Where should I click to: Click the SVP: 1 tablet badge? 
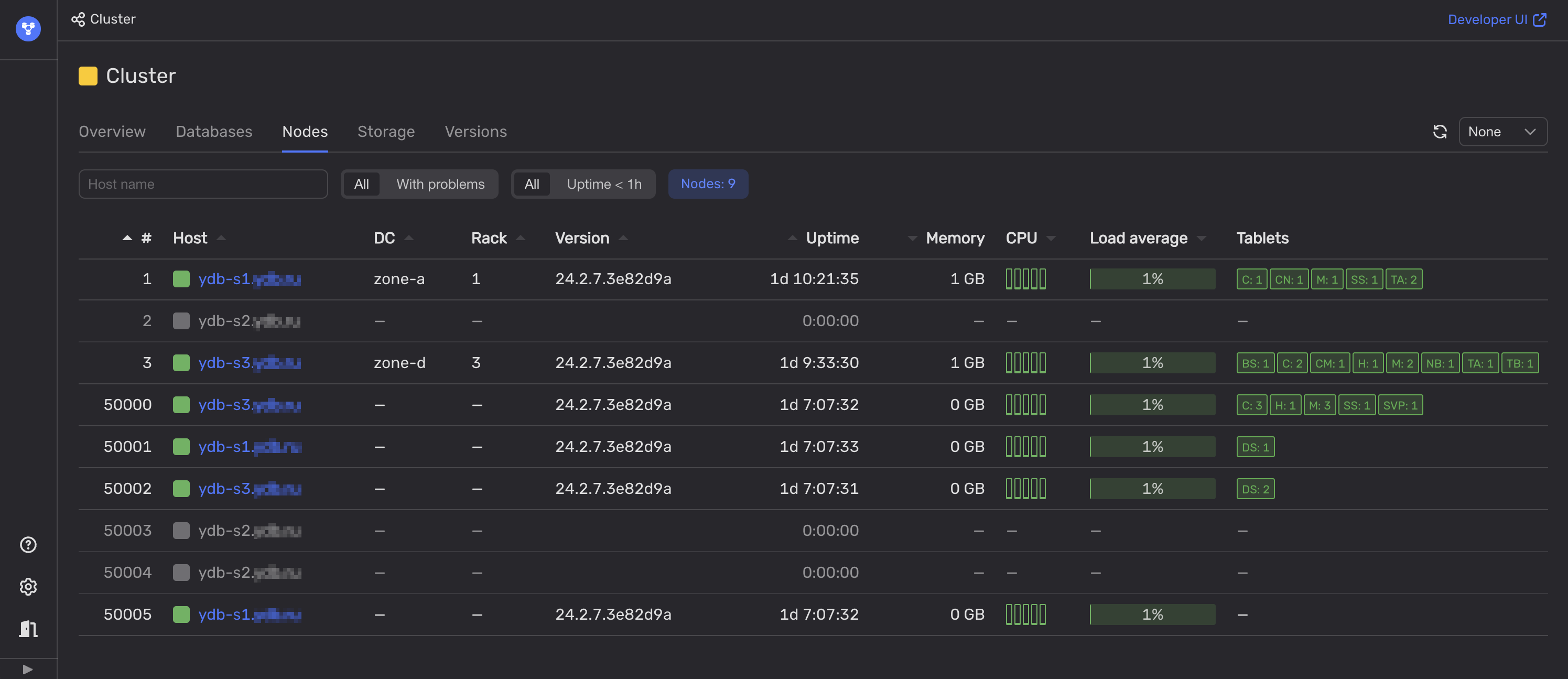point(1400,406)
